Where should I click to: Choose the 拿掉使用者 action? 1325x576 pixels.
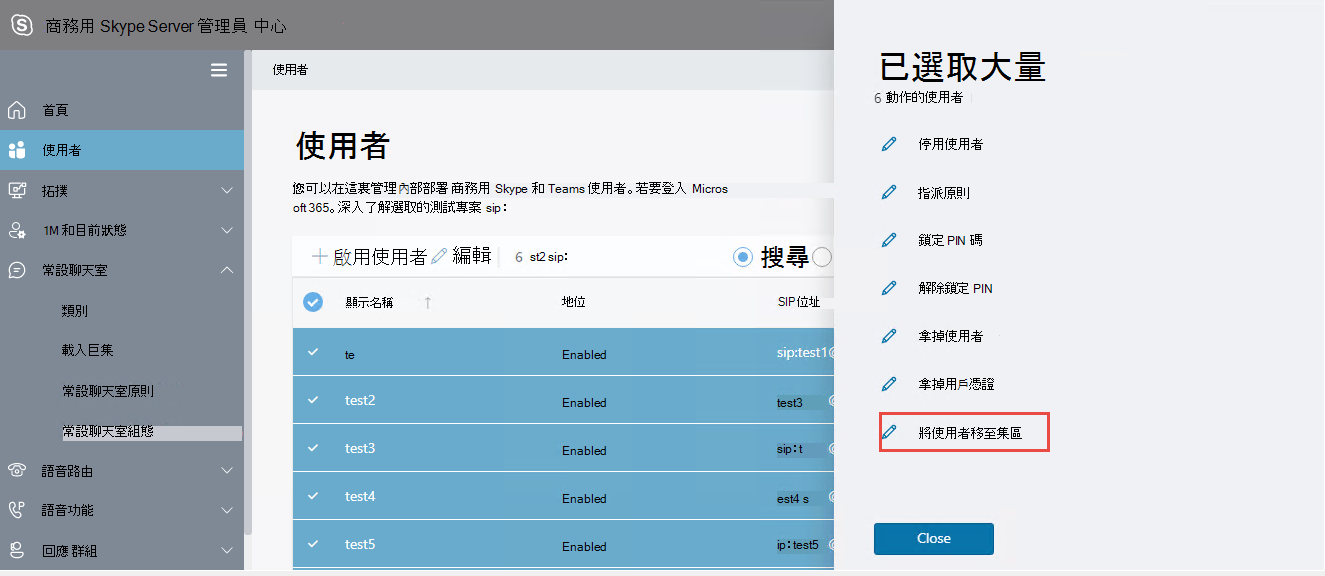(950, 336)
